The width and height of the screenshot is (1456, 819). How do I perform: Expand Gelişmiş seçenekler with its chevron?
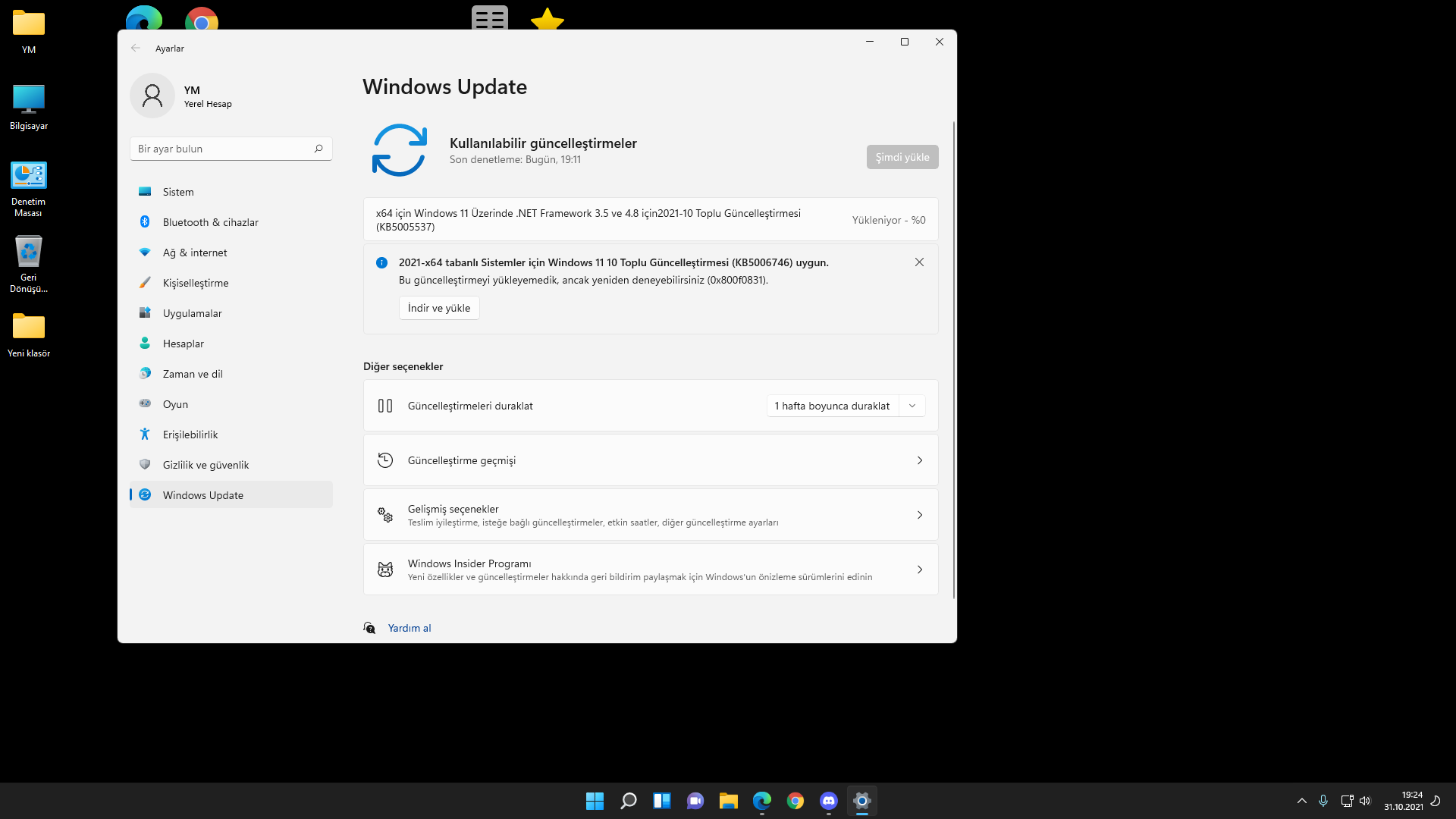point(919,515)
